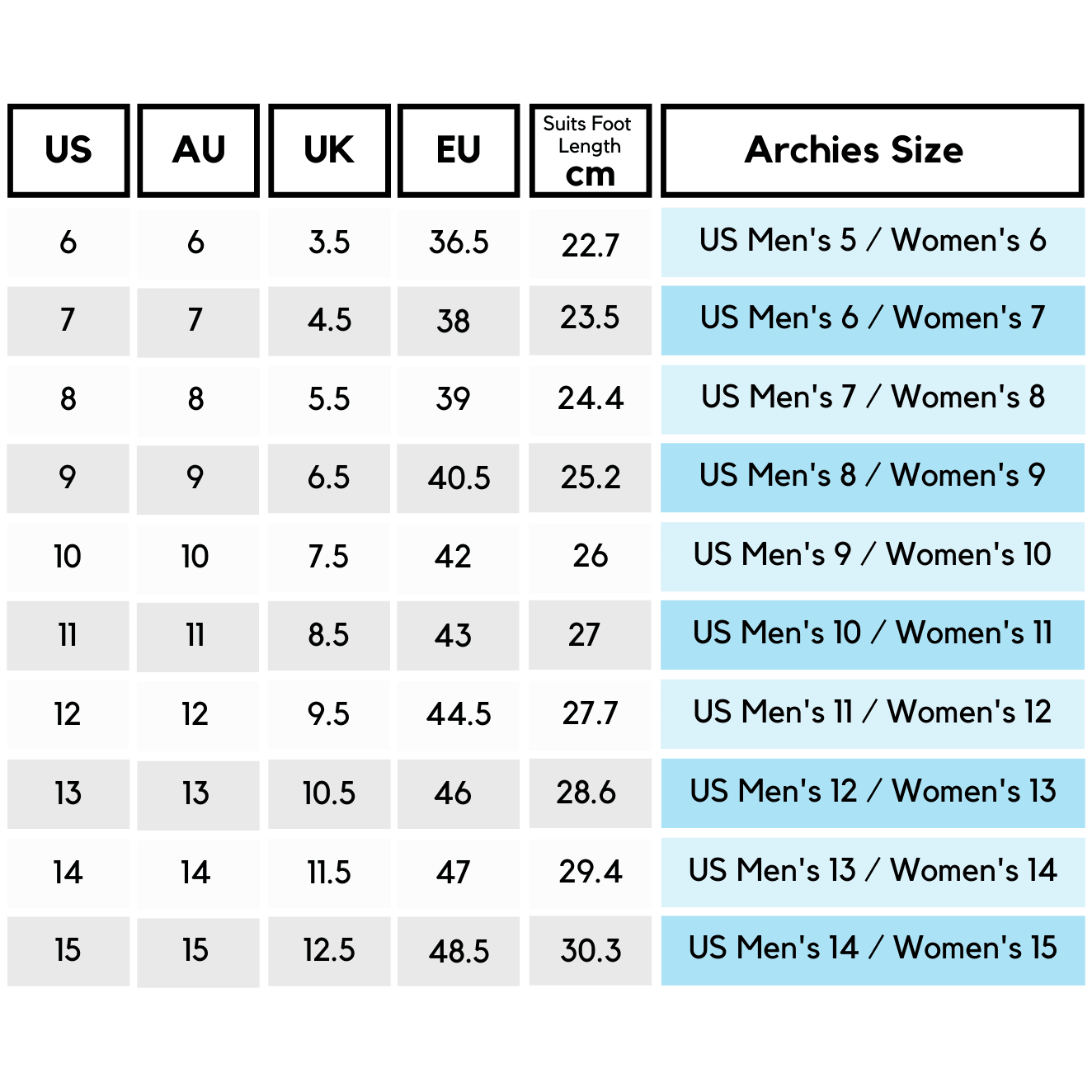Viewport: 1092px width, 1092px height.
Task: Choose US Men's 10 / Women's 11 size
Action: (872, 634)
